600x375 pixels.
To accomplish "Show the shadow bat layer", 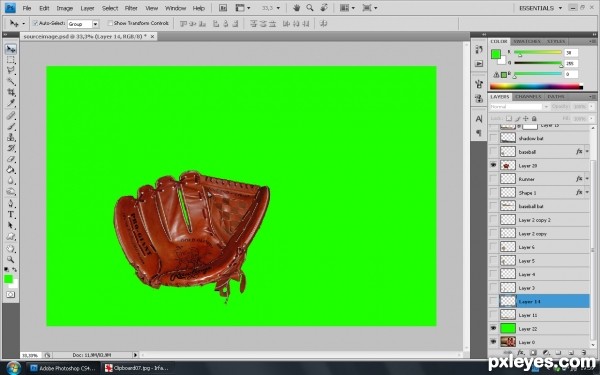I will tap(493, 138).
